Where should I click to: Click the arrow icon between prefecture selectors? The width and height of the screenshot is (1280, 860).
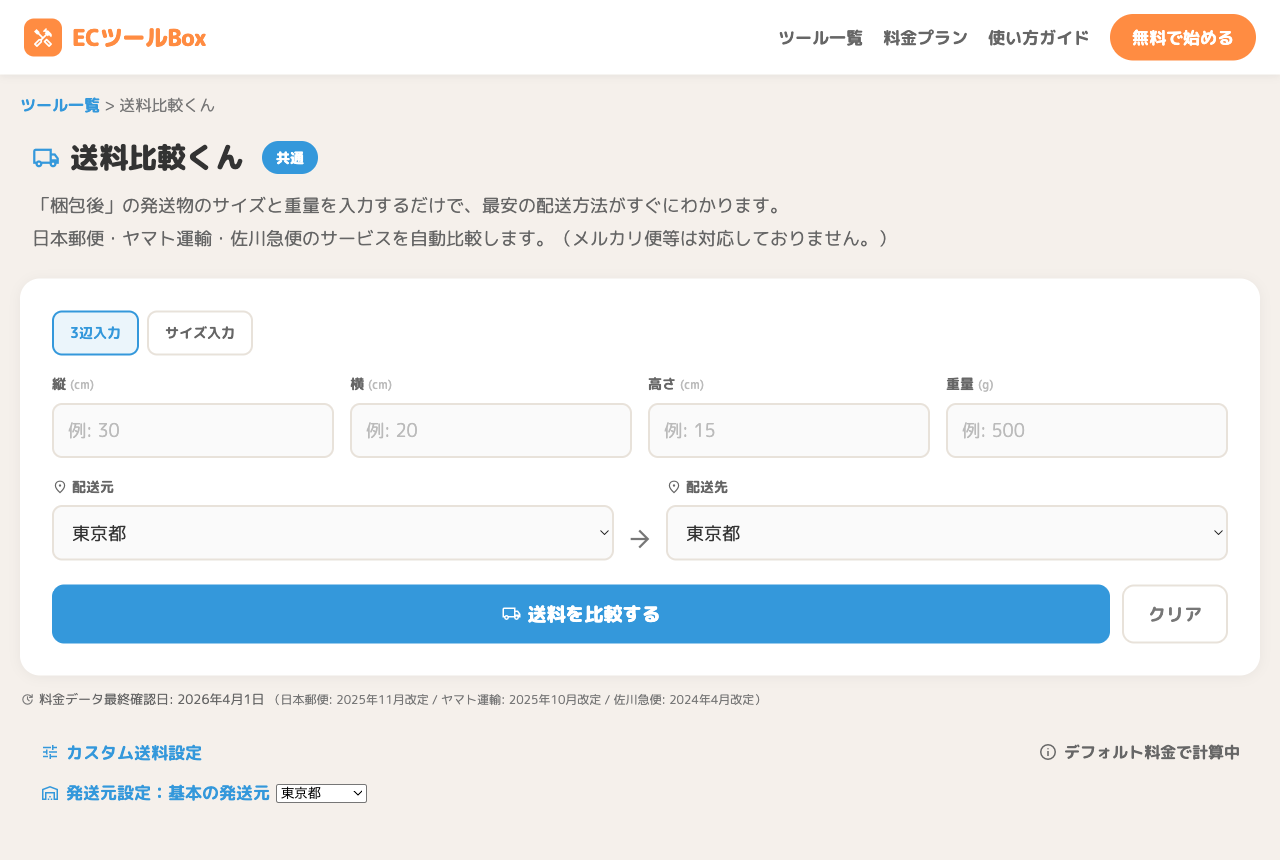pyautogui.click(x=640, y=539)
